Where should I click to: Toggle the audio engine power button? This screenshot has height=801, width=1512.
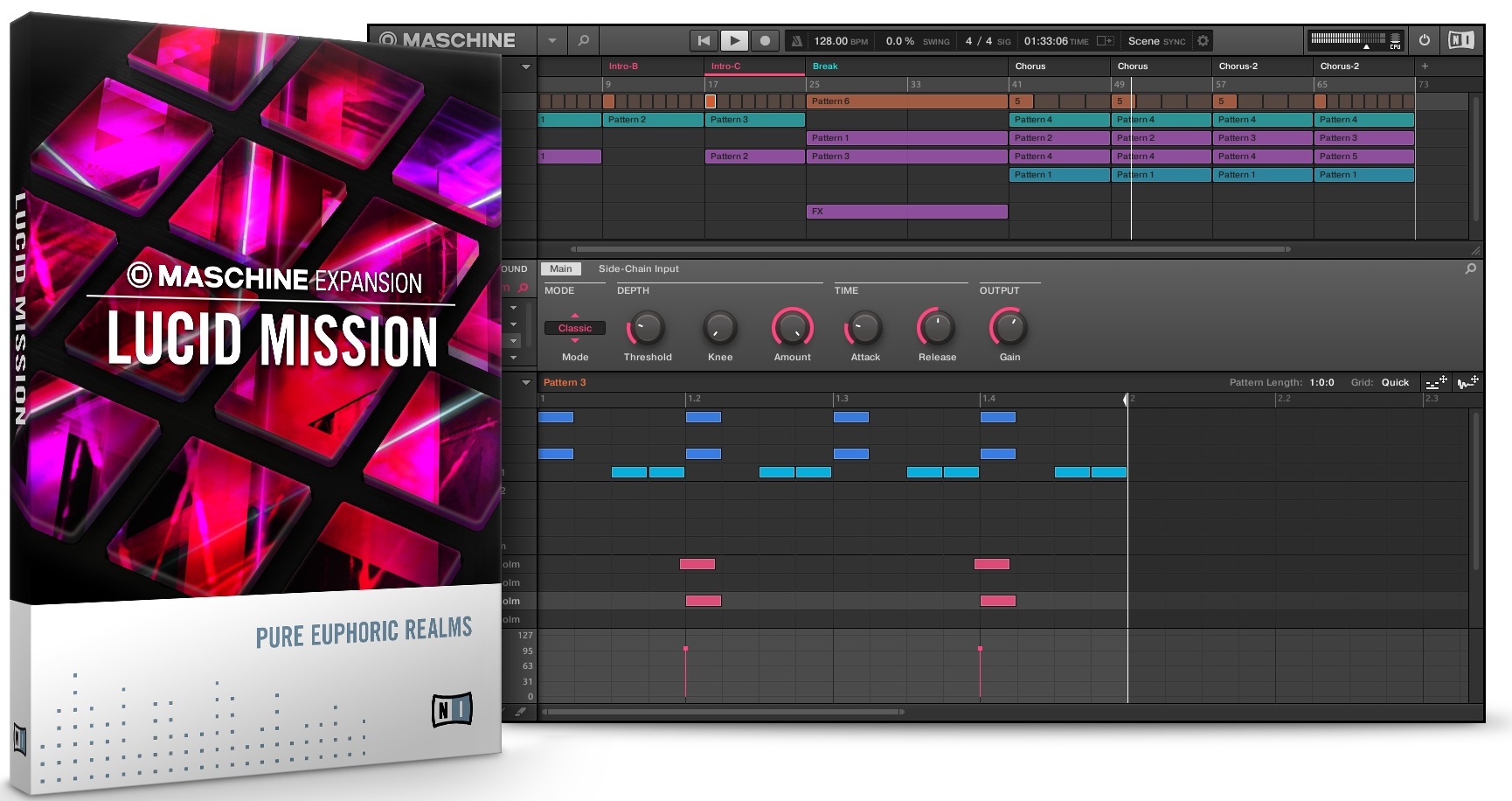pos(1425,40)
